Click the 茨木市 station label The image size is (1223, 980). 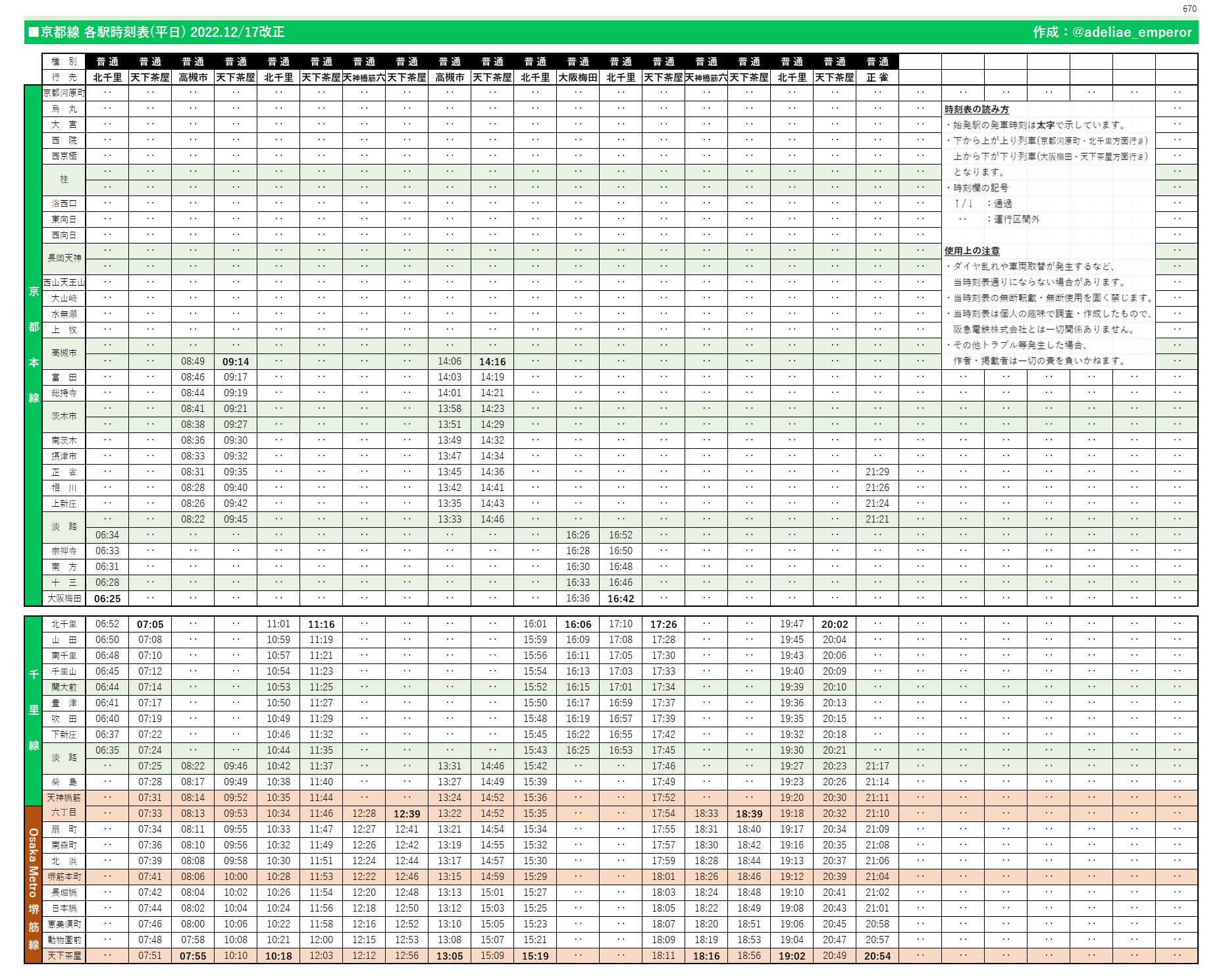[x=64, y=417]
